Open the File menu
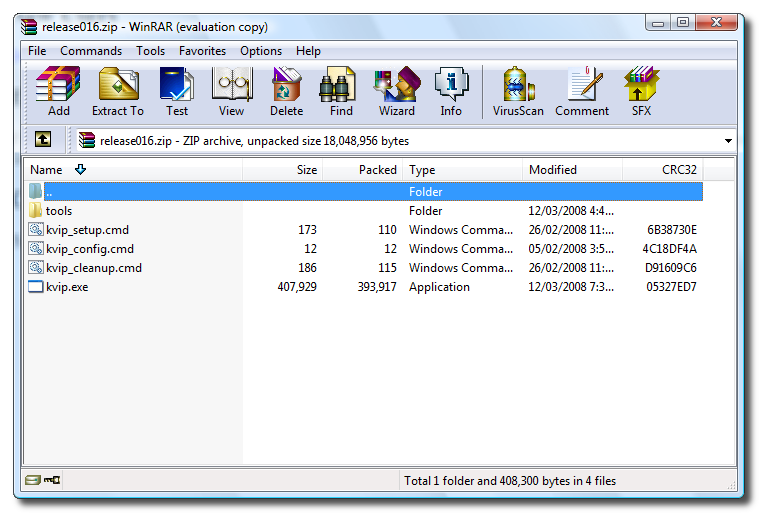This screenshot has height=513, width=759. click(x=37, y=51)
